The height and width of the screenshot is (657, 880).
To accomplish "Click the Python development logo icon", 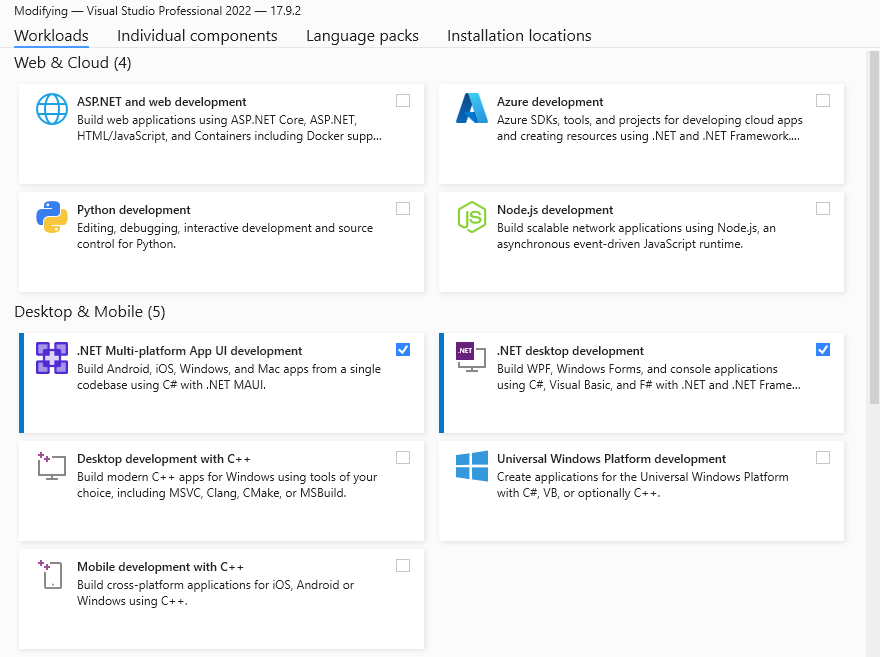I will [x=51, y=216].
